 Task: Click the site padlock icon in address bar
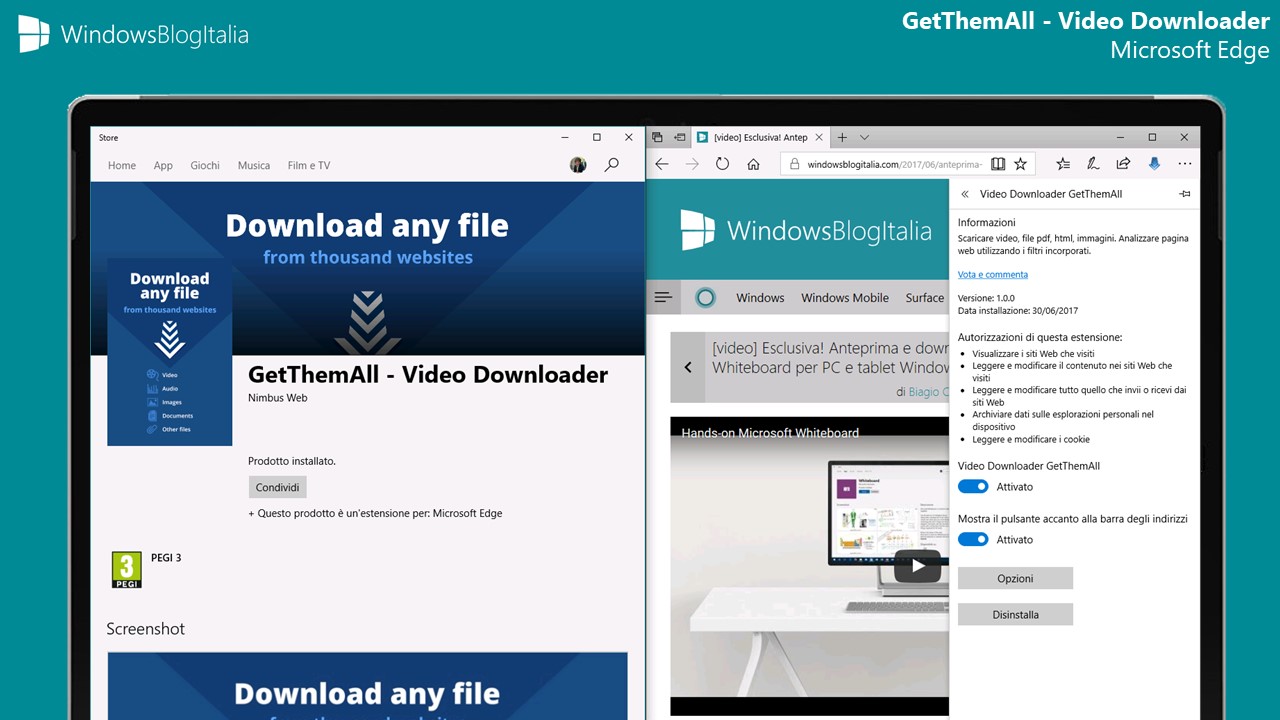(794, 164)
